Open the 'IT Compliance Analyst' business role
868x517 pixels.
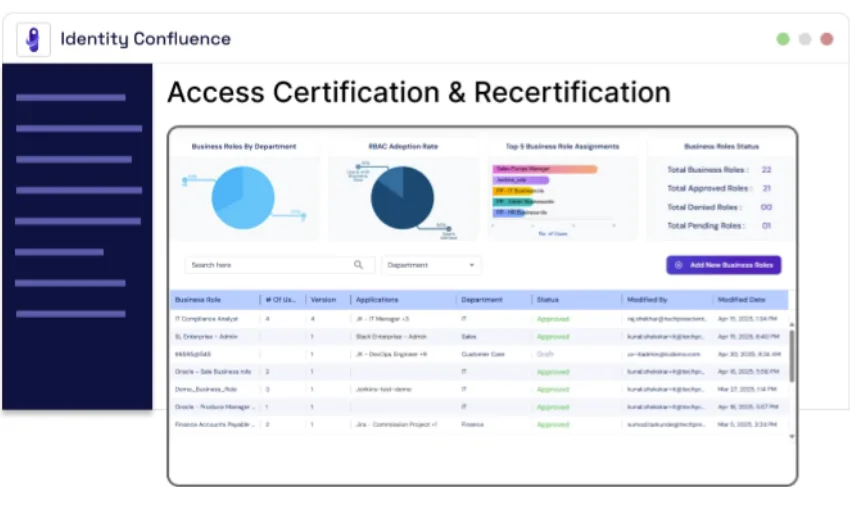pyautogui.click(x=206, y=319)
